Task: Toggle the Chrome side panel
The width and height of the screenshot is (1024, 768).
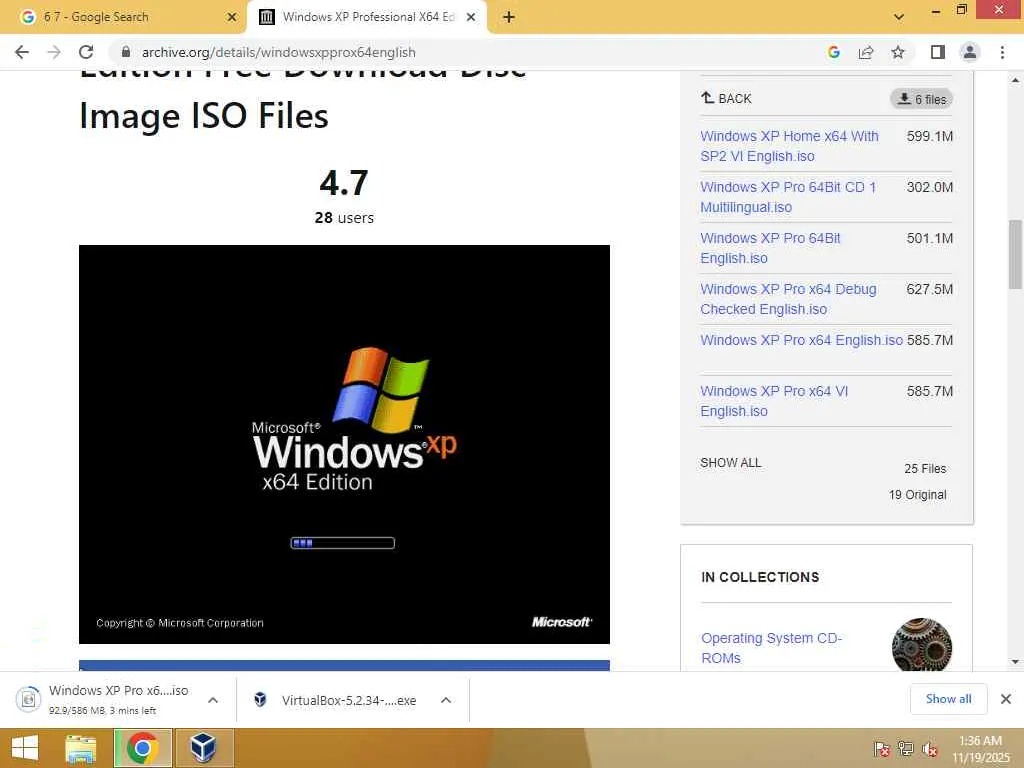Action: coord(938,52)
